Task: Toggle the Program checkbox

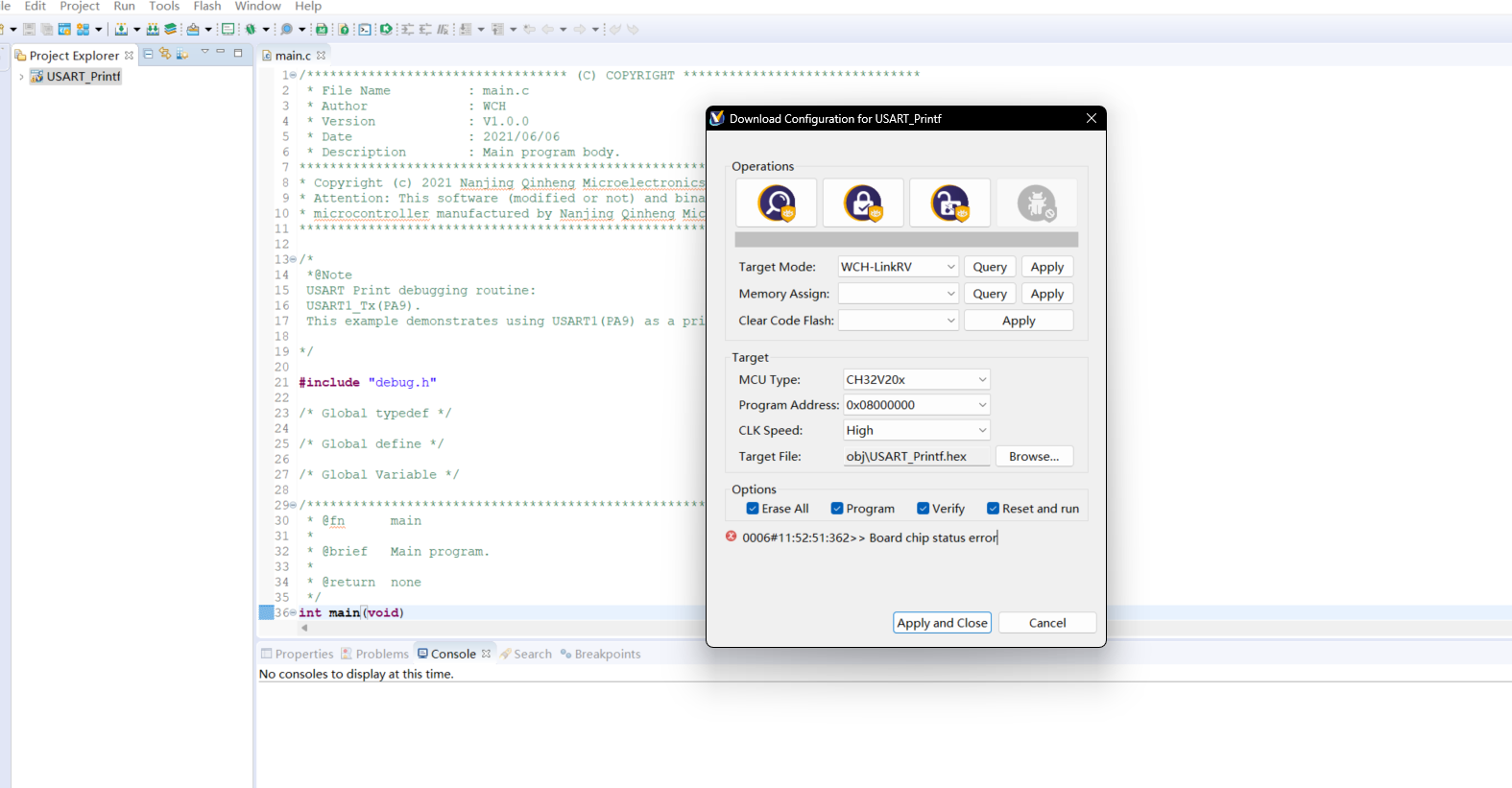Action: coord(837,509)
